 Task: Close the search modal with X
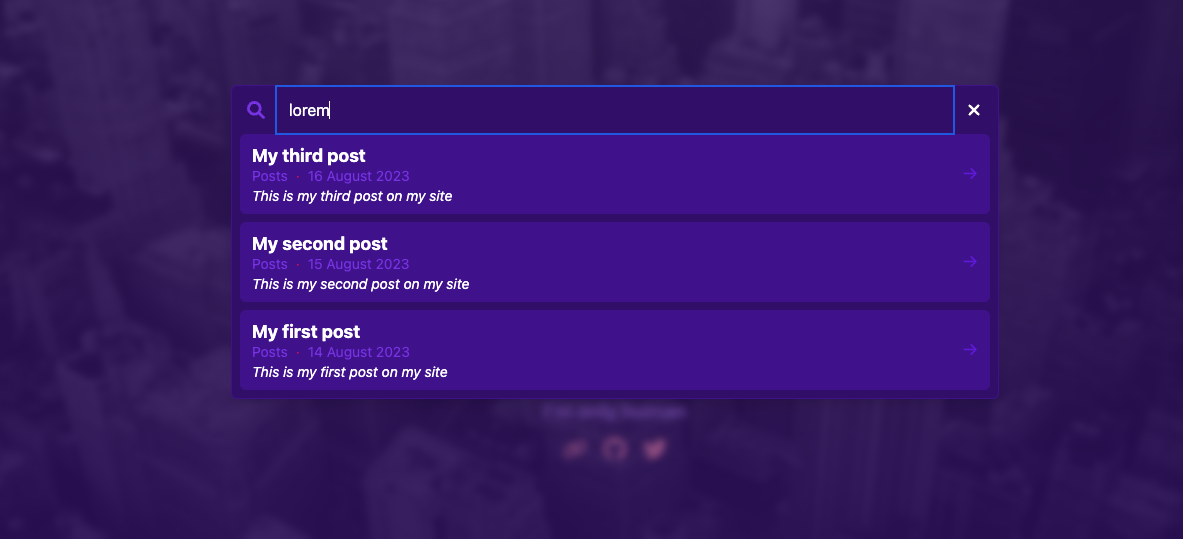(x=974, y=110)
